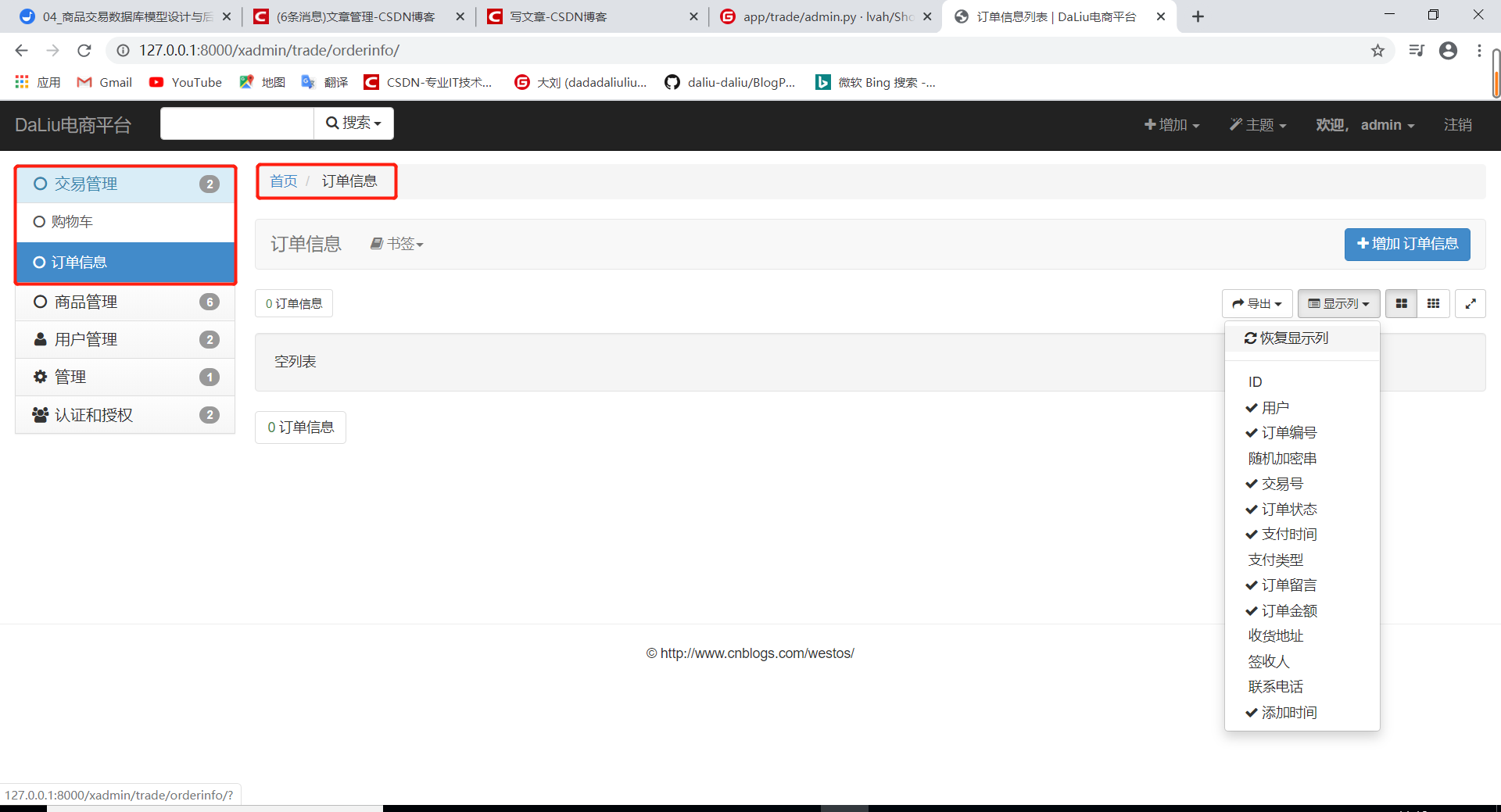Open the media control queue icon

[x=1416, y=51]
